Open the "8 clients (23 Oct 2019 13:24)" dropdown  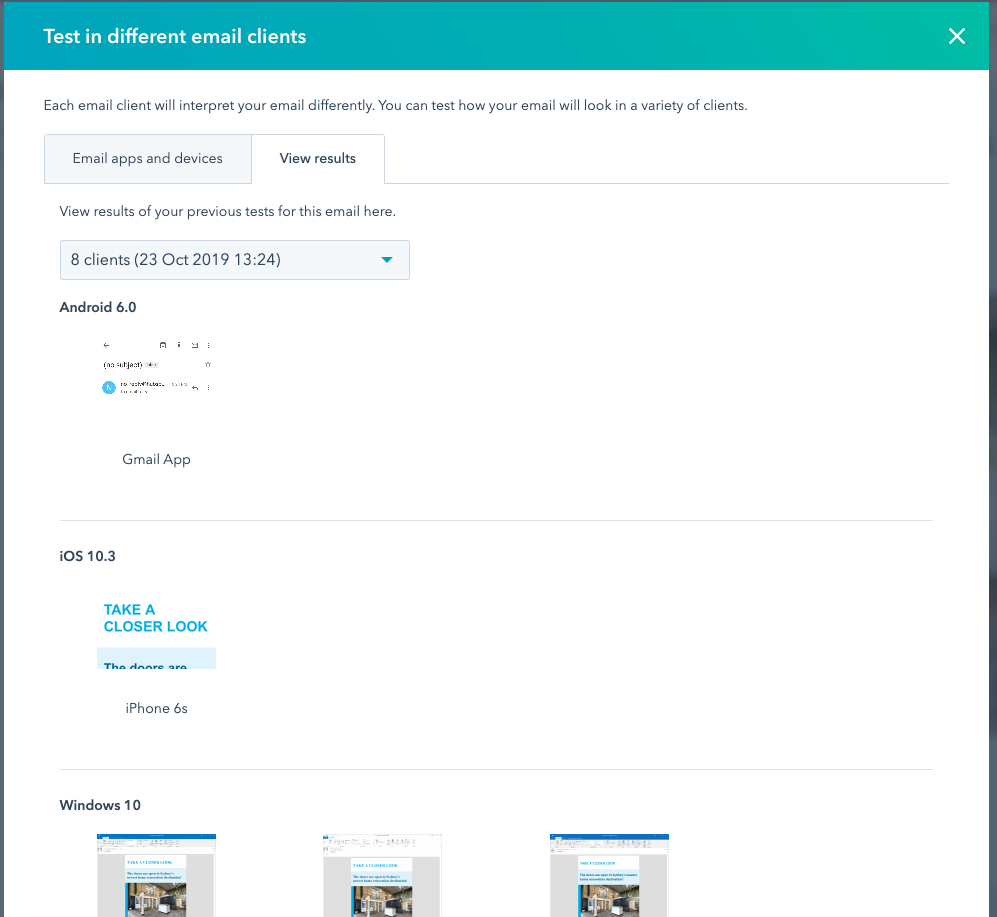point(234,259)
